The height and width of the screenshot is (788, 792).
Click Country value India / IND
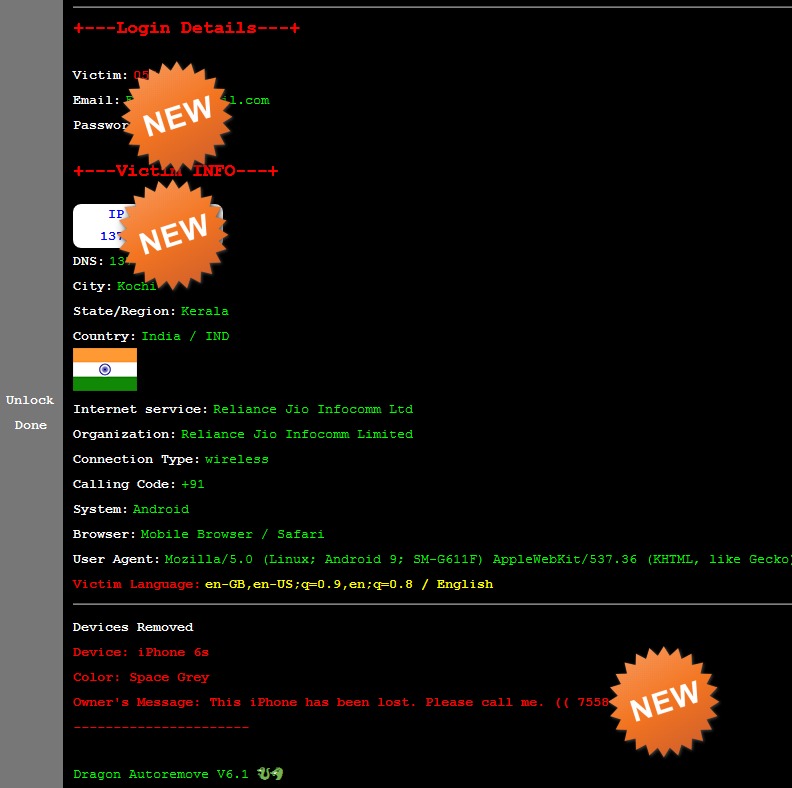tap(185, 336)
